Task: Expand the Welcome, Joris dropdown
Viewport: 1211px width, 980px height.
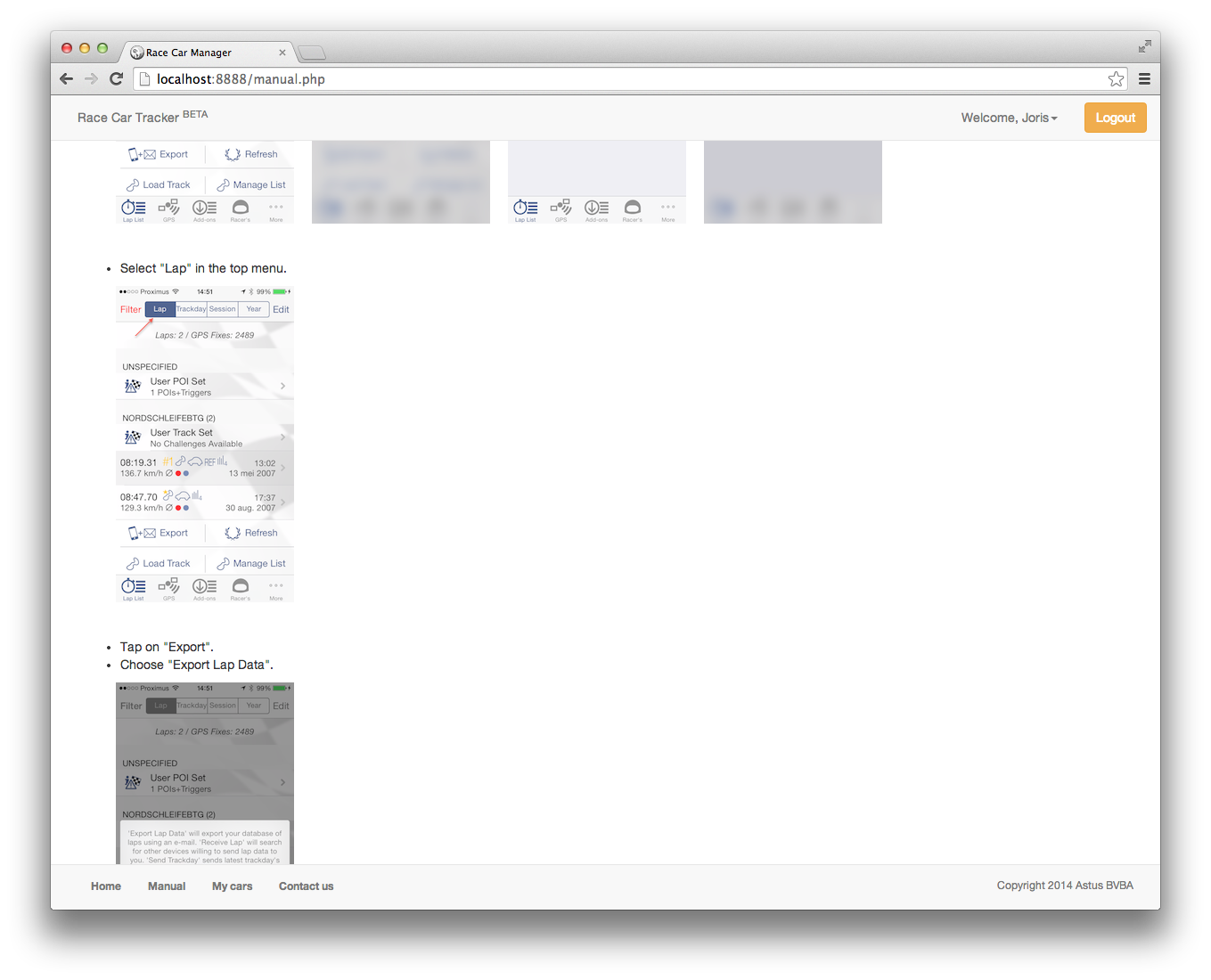Action: [1009, 118]
